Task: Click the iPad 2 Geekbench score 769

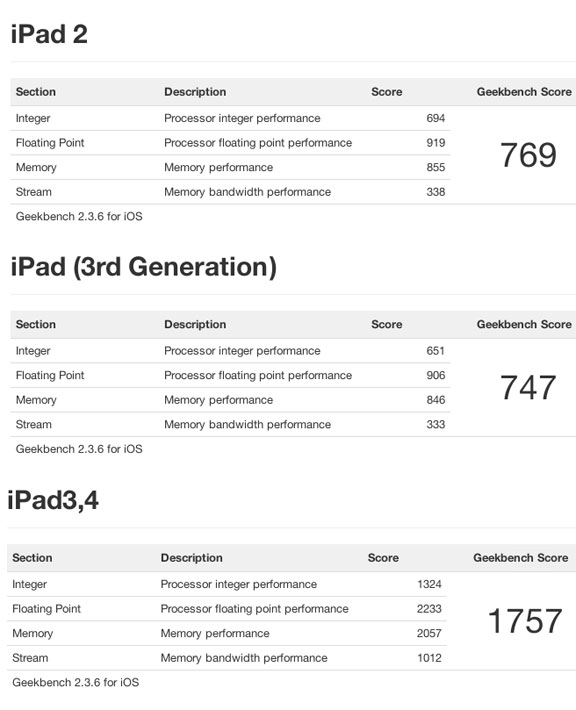Action: click(528, 155)
